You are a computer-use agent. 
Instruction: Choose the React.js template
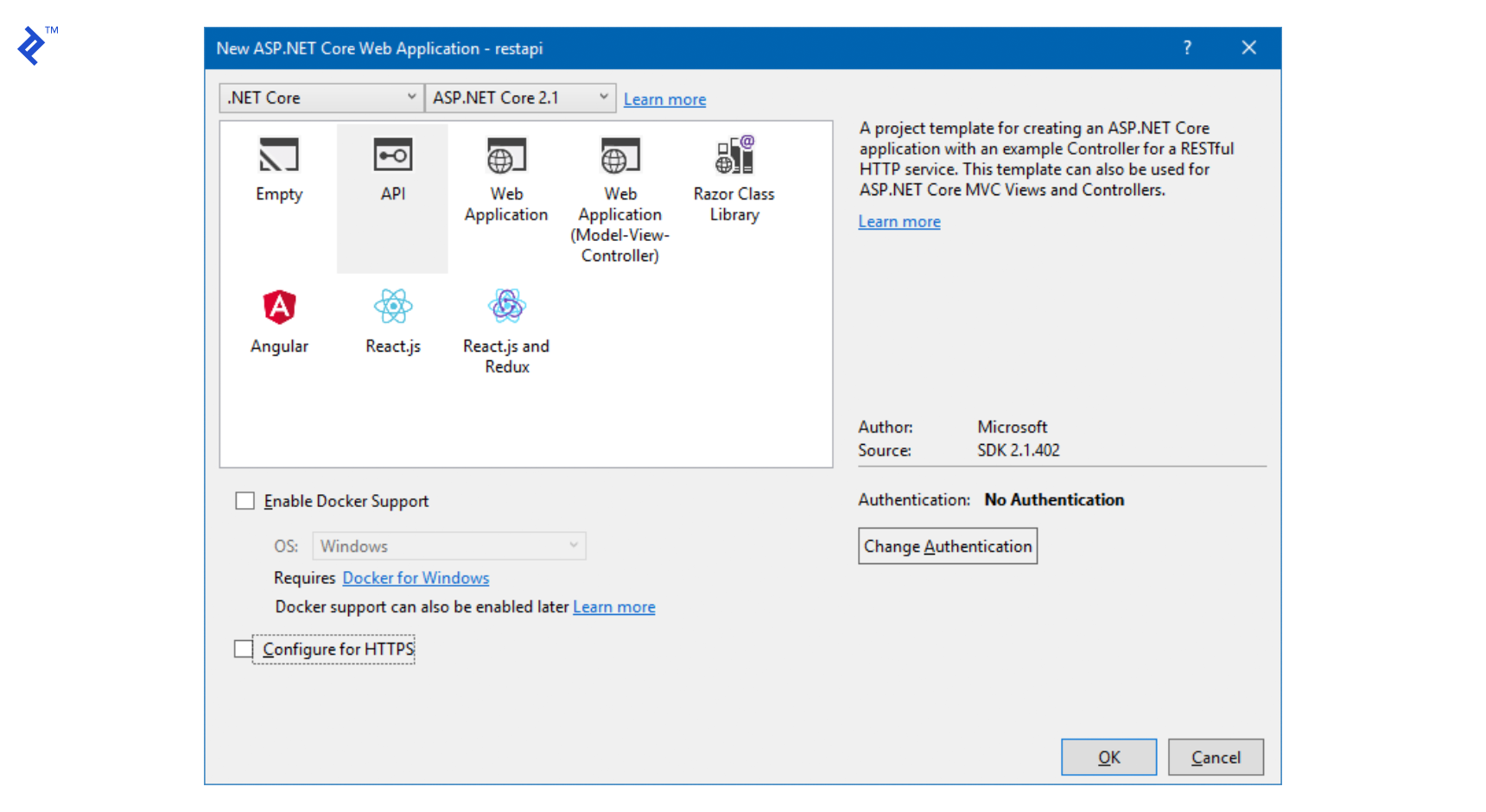392,320
